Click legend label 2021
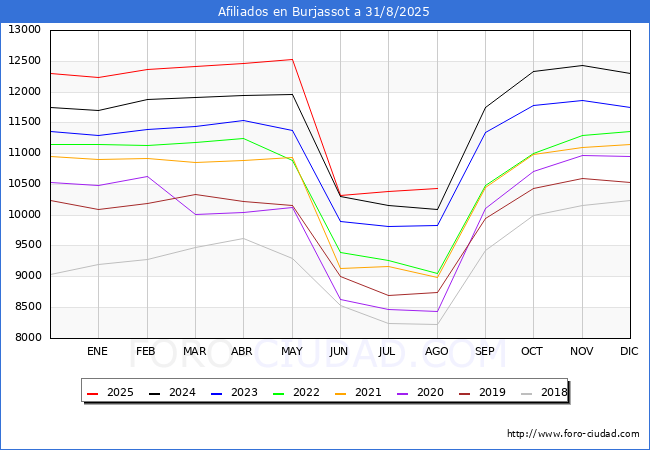The image size is (650, 450). pos(368,392)
